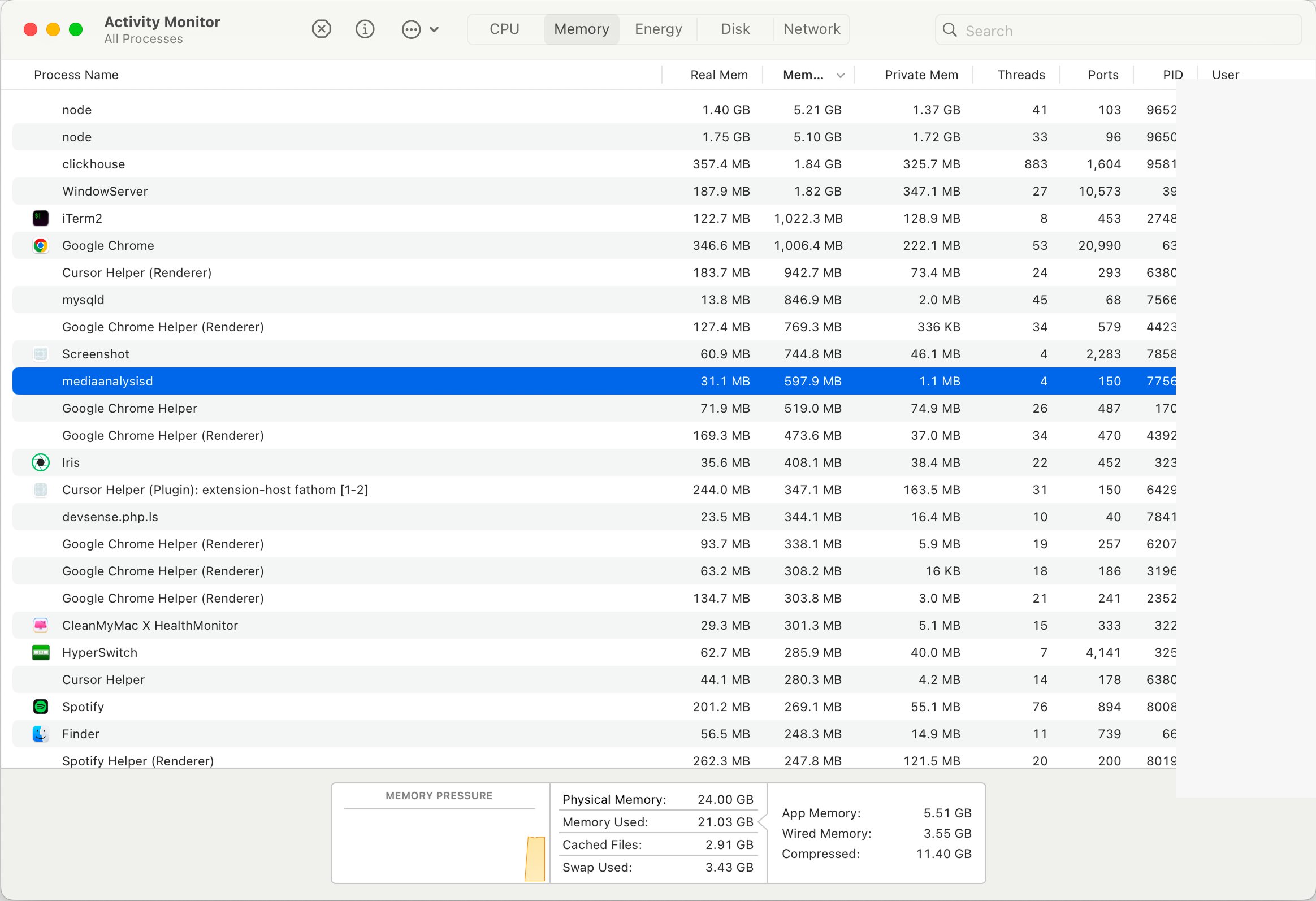Select the Spotify Helper (Renderer) row
1316x901 pixels.
click(x=594, y=759)
